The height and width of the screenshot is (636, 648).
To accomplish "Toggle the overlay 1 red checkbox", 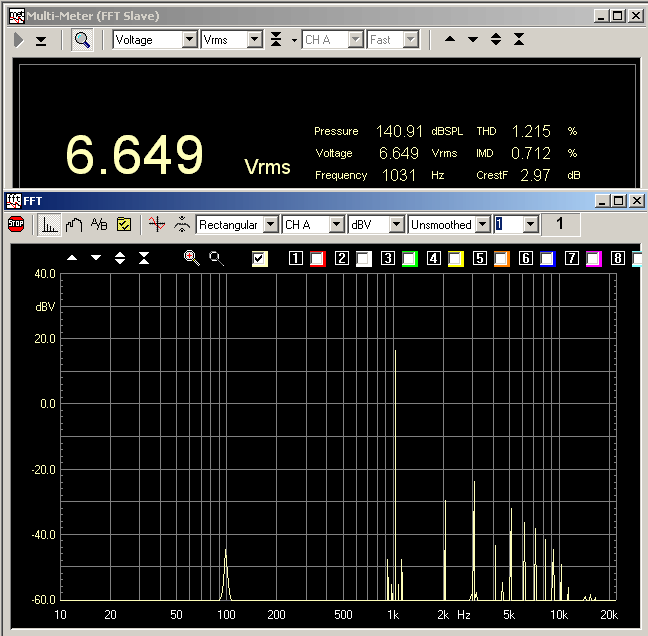I will tap(317, 259).
